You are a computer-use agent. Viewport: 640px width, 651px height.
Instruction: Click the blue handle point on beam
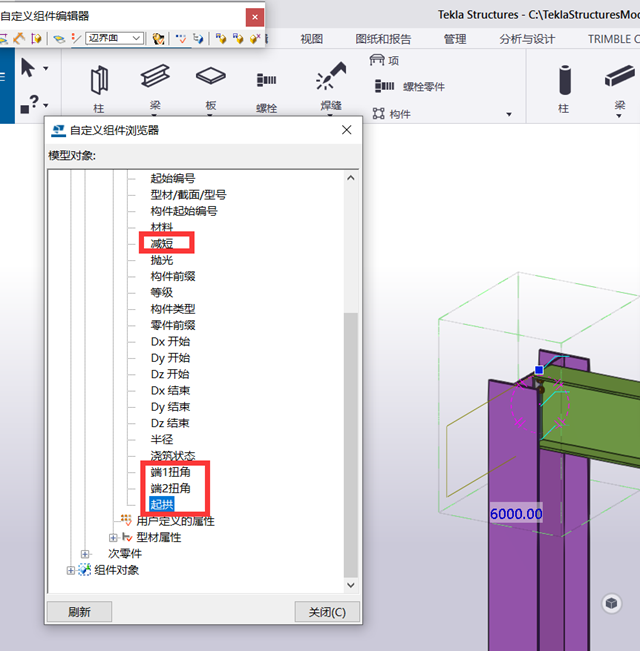pyautogui.click(x=539, y=370)
